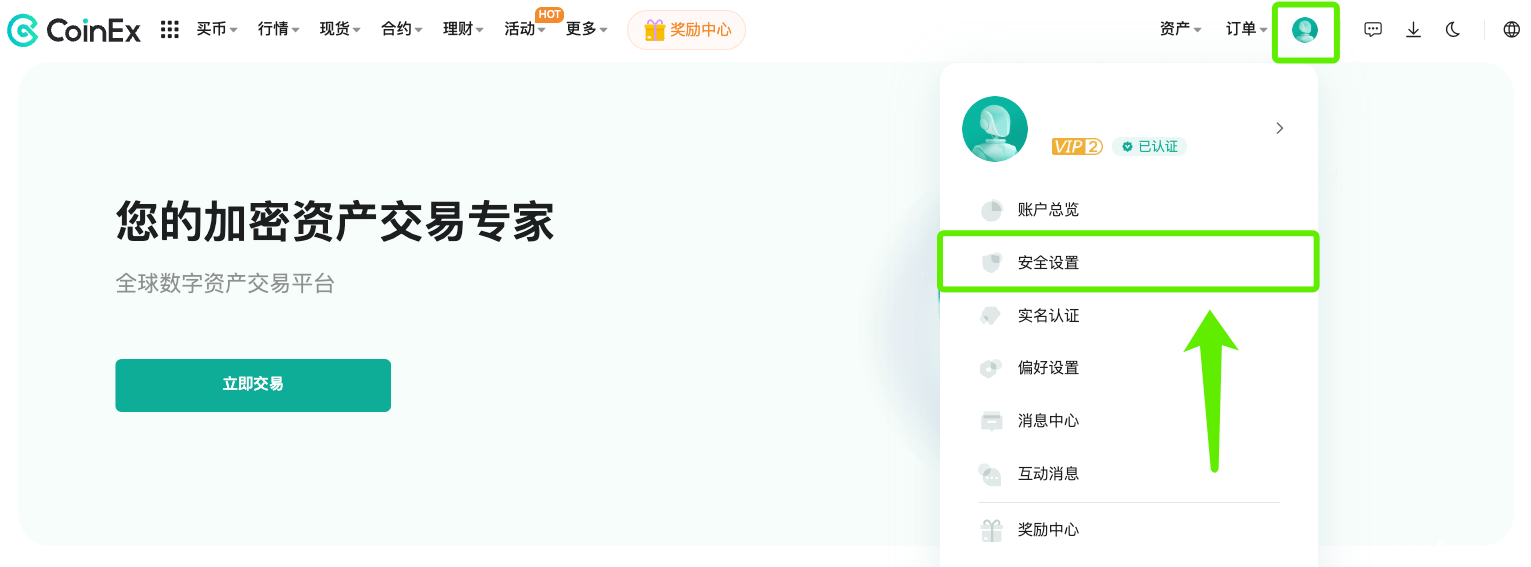Select 账户总览 in the user menu
Image resolution: width=1531 pixels, height=567 pixels.
coord(1048,210)
